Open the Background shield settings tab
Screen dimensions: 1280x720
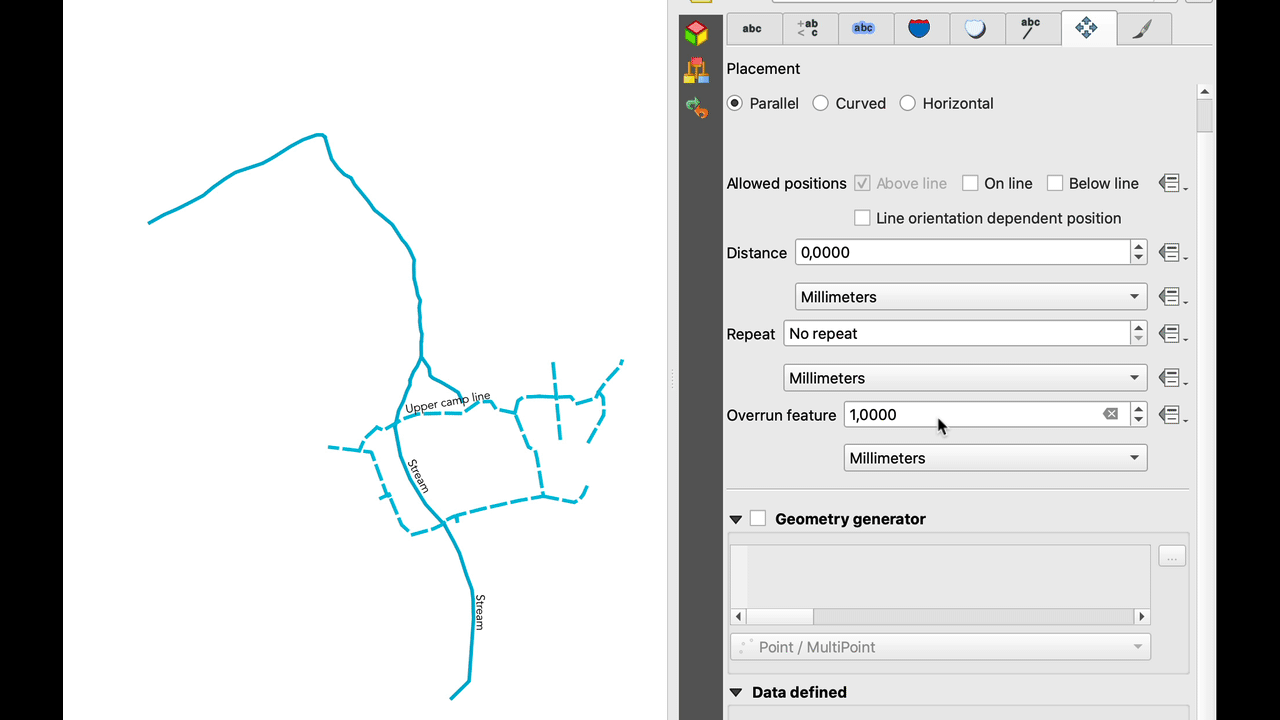tap(919, 28)
